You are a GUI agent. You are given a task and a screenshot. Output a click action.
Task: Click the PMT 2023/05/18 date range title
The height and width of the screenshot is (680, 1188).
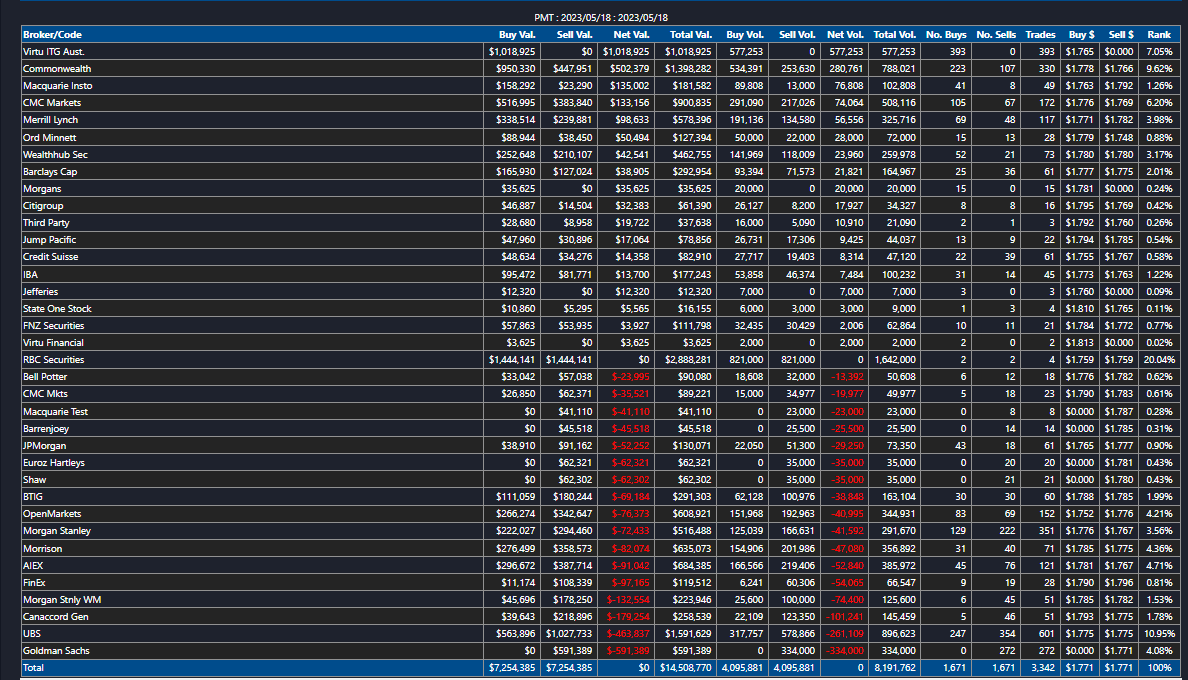(601, 17)
